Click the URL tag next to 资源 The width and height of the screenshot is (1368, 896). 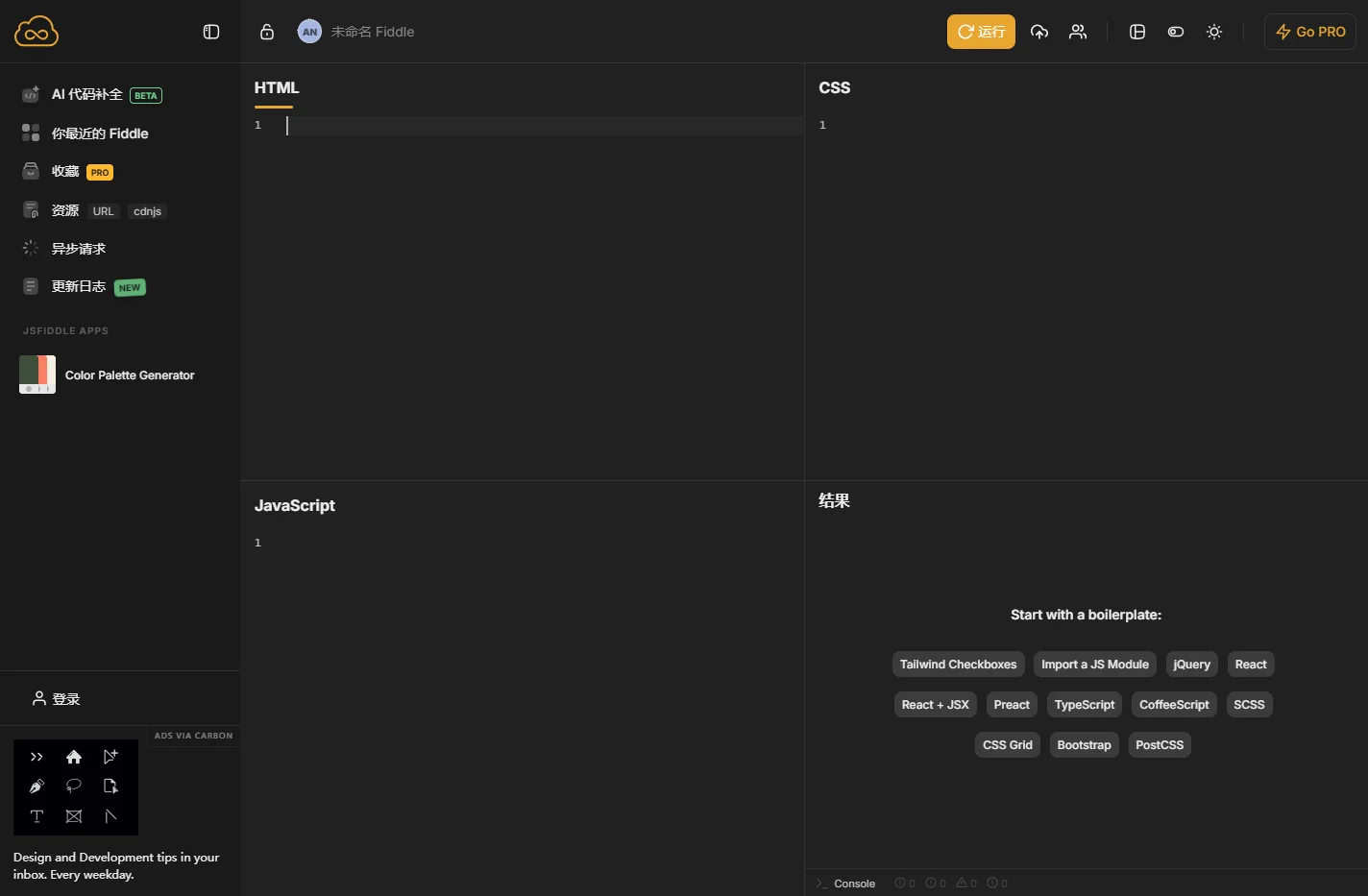point(103,211)
